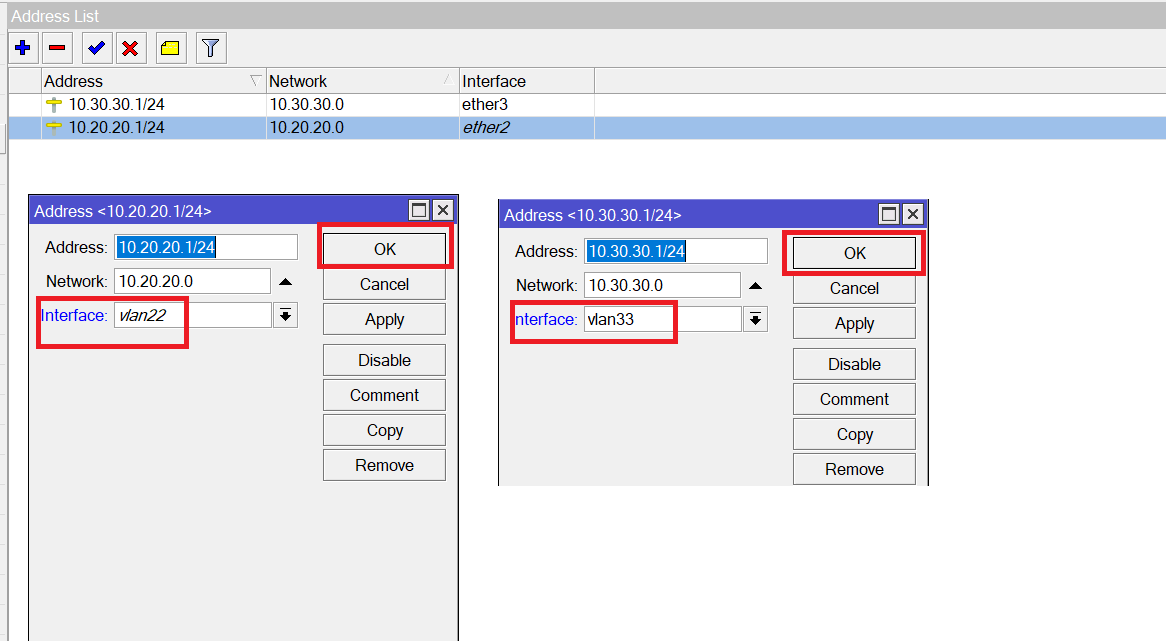Apply changes in the 10.30.30.1/24 dialog
Image resolution: width=1166 pixels, height=641 pixels.
click(x=854, y=323)
